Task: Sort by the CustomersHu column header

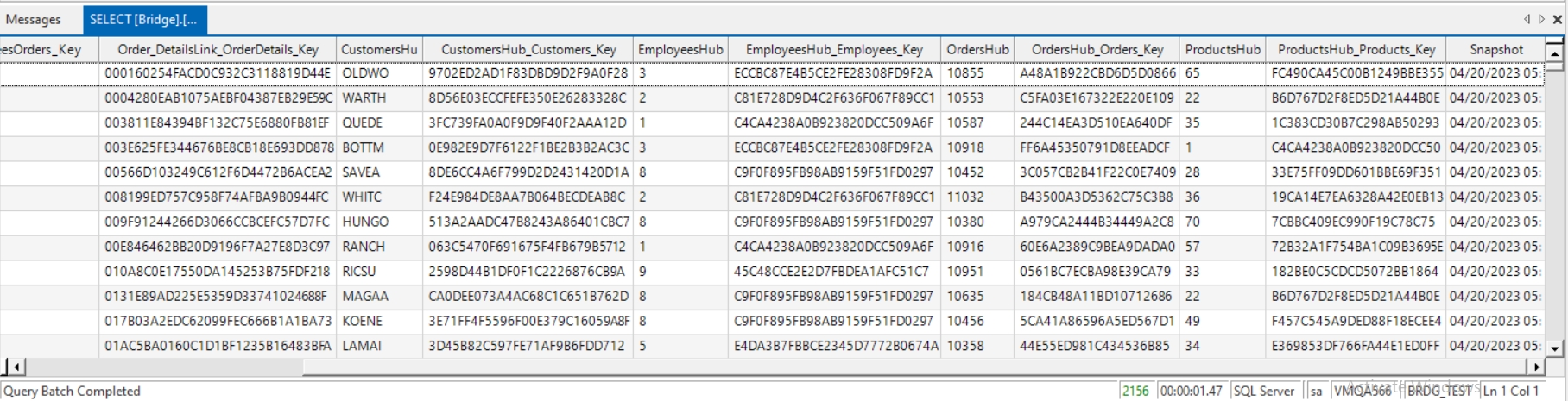Action: pos(379,49)
